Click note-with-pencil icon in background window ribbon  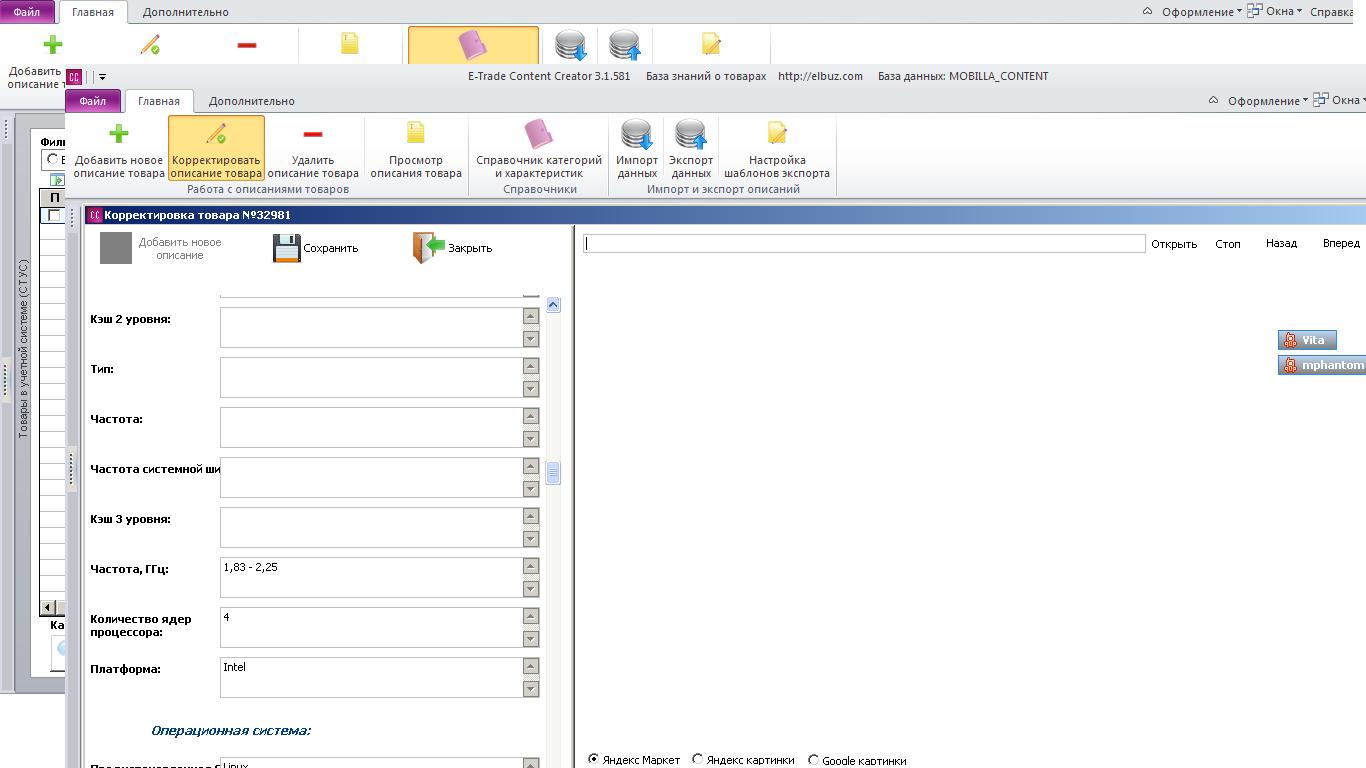[x=711, y=44]
